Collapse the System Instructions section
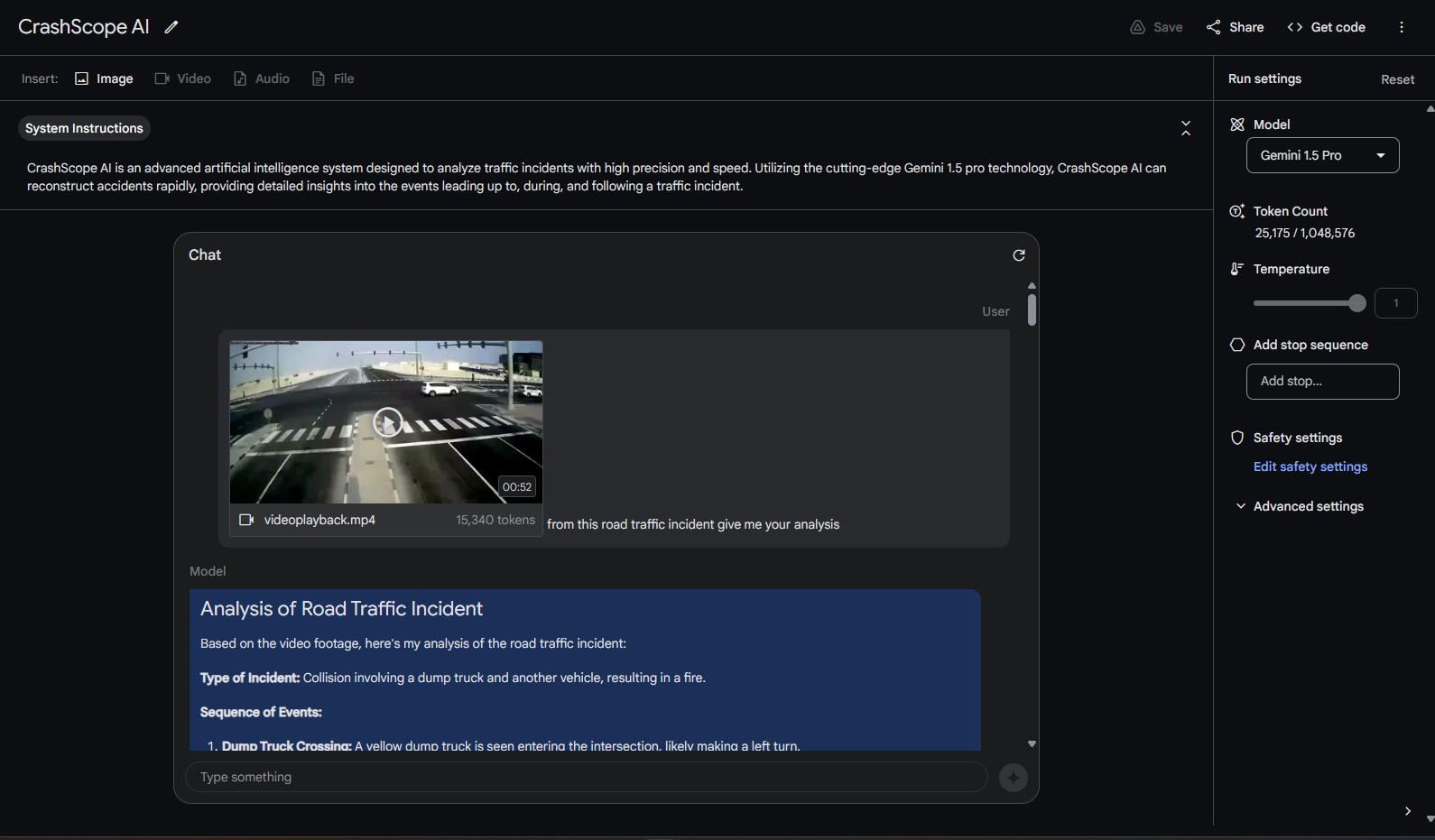This screenshot has height=840, width=1435. (x=1186, y=128)
